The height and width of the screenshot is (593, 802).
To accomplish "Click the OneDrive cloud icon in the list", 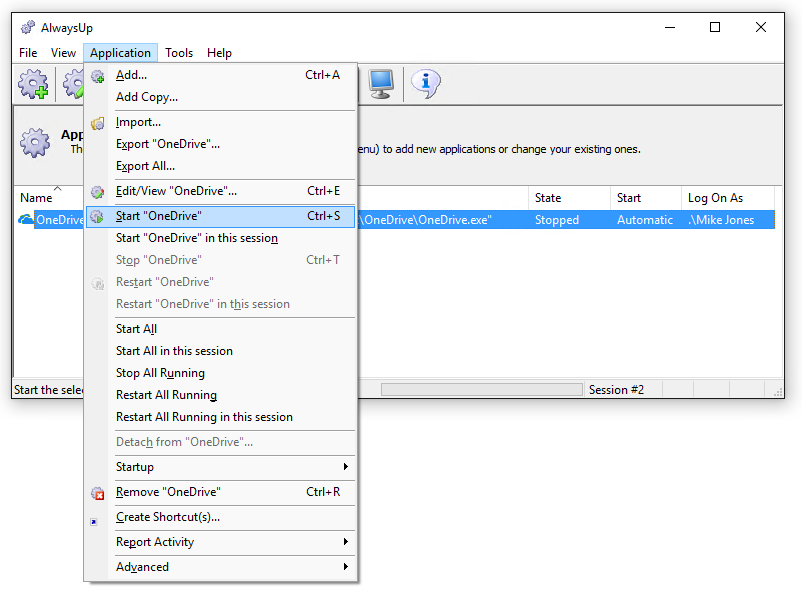I will (26, 219).
